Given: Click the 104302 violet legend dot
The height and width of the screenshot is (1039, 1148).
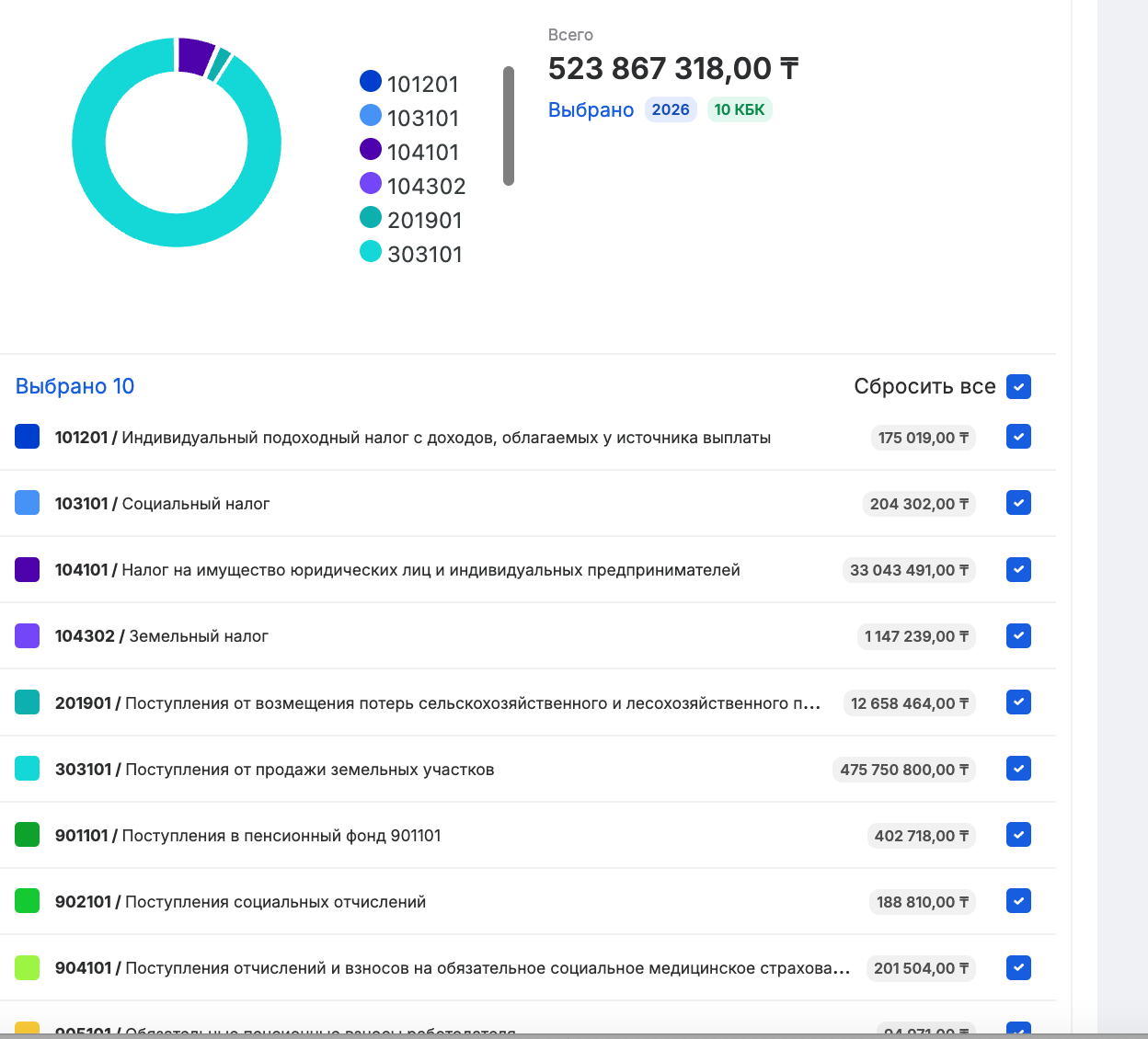Looking at the screenshot, I should click(371, 184).
